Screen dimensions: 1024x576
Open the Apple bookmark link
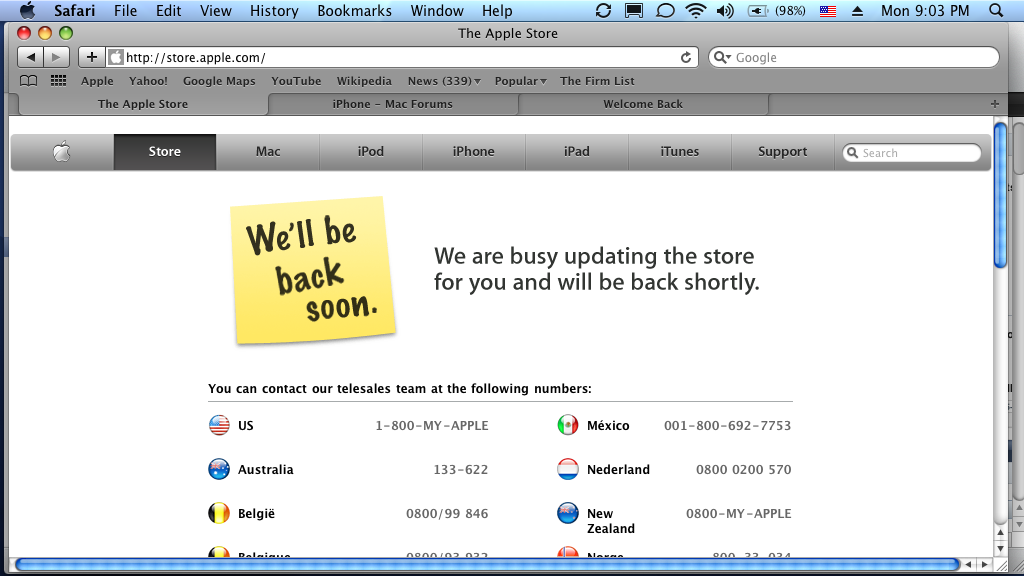97,81
